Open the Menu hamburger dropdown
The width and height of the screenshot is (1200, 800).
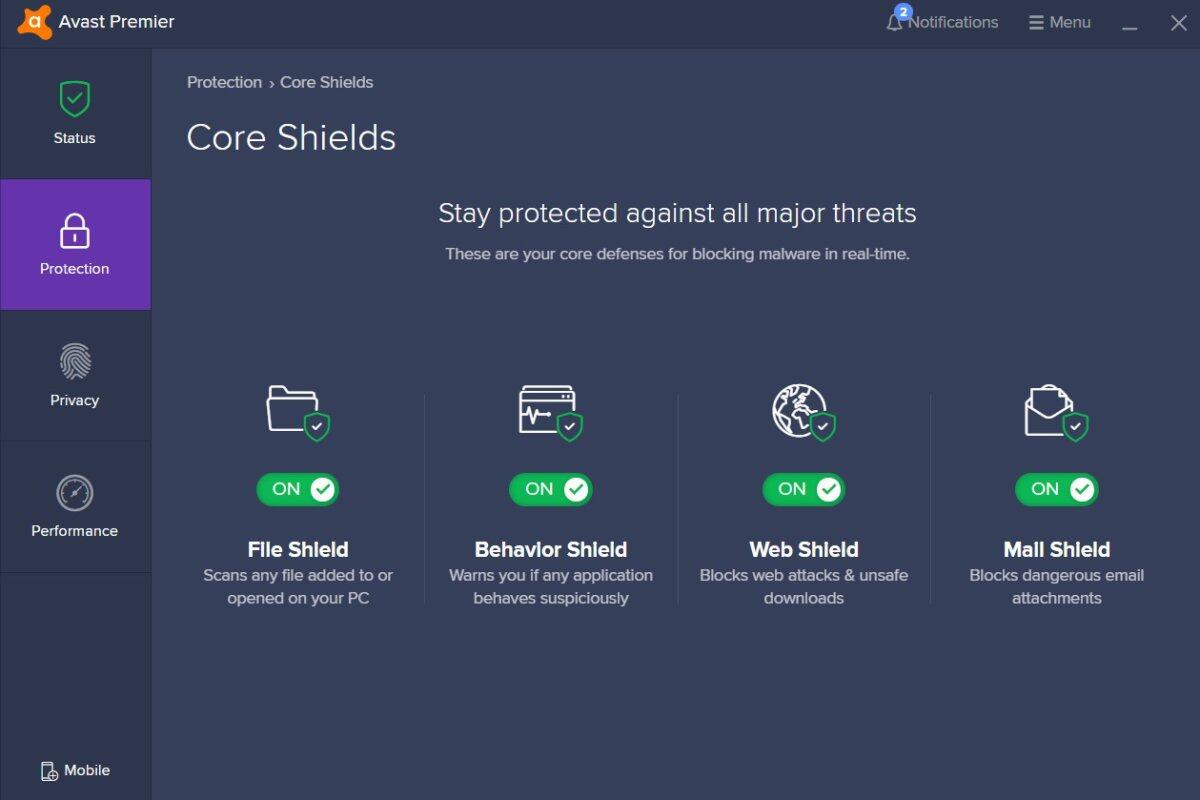coord(1060,22)
